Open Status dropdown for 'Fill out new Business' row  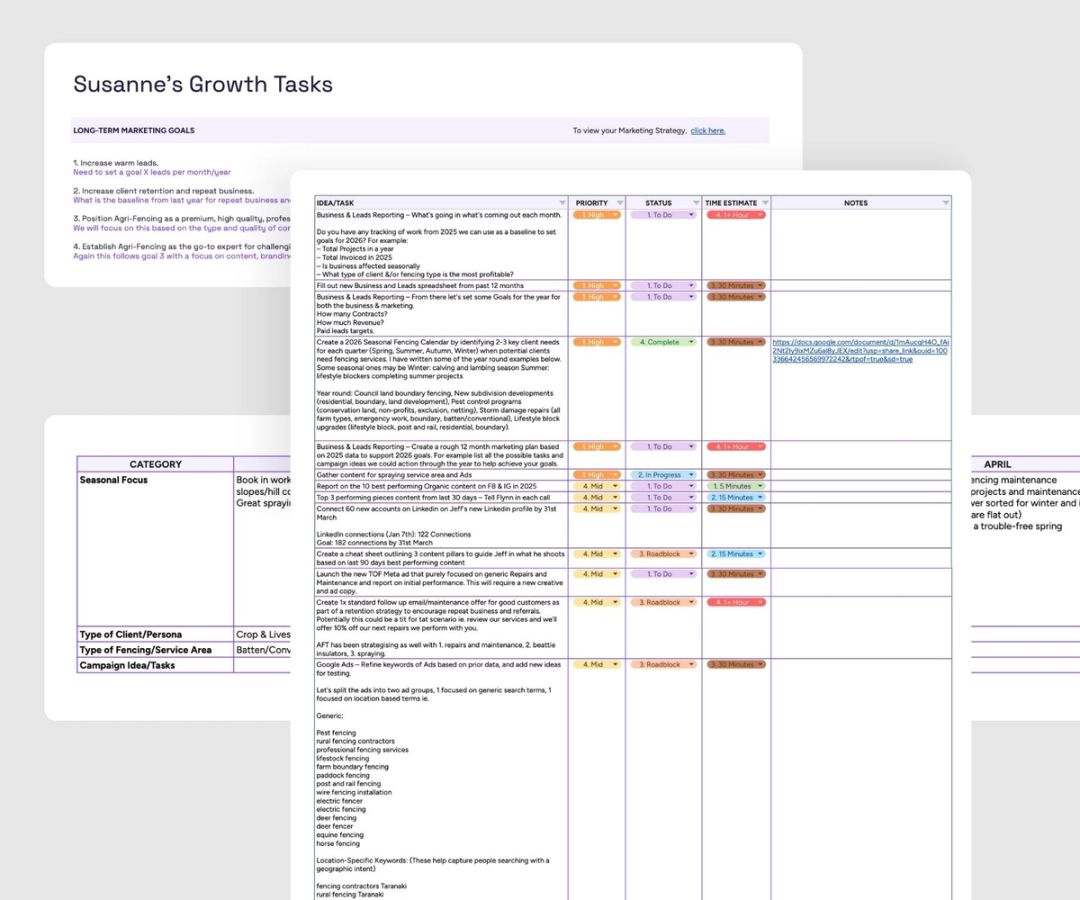tap(663, 285)
